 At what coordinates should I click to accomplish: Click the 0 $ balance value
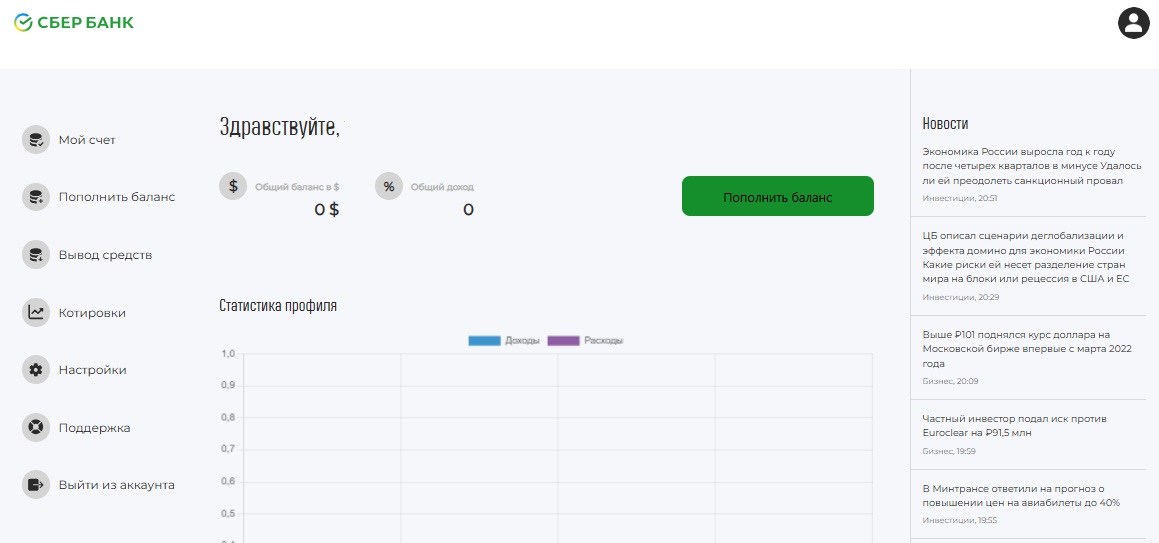[x=327, y=209]
